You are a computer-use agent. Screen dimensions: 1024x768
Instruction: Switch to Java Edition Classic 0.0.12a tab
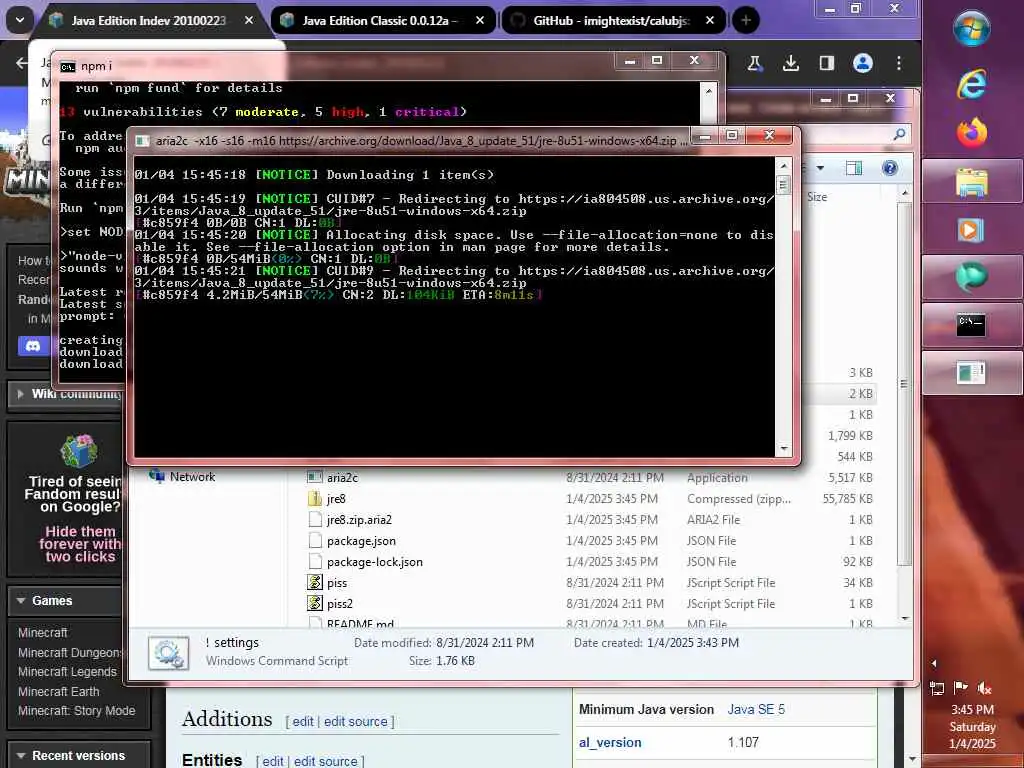379,20
